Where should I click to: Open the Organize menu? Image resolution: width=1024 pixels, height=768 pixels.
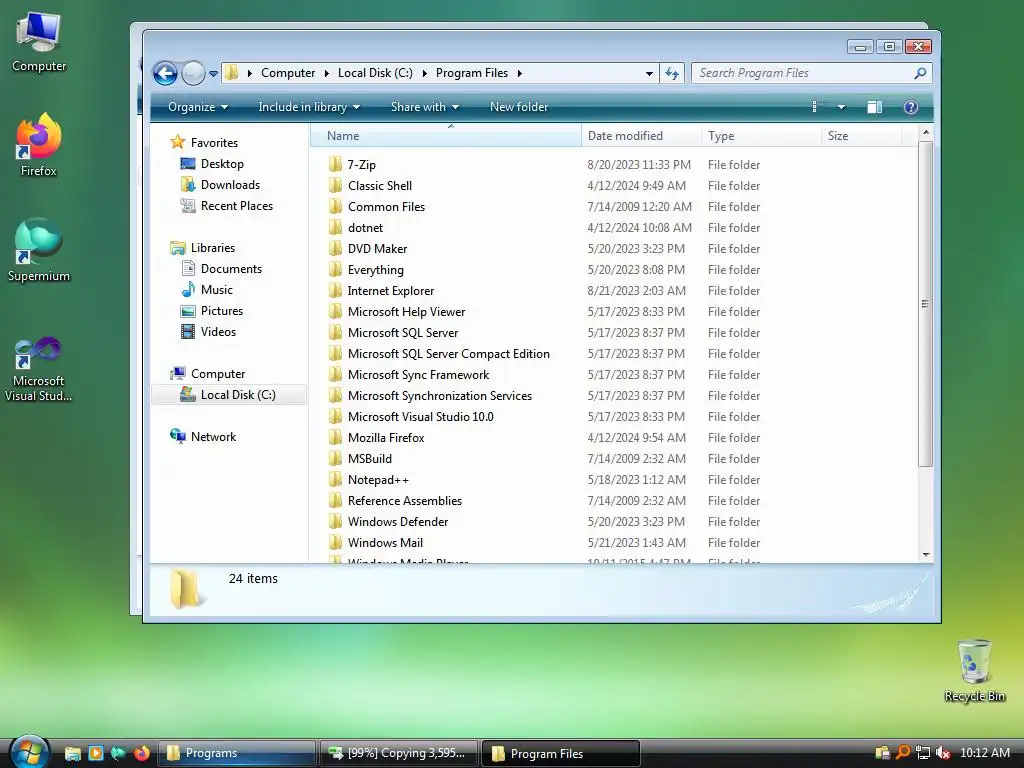tap(198, 107)
